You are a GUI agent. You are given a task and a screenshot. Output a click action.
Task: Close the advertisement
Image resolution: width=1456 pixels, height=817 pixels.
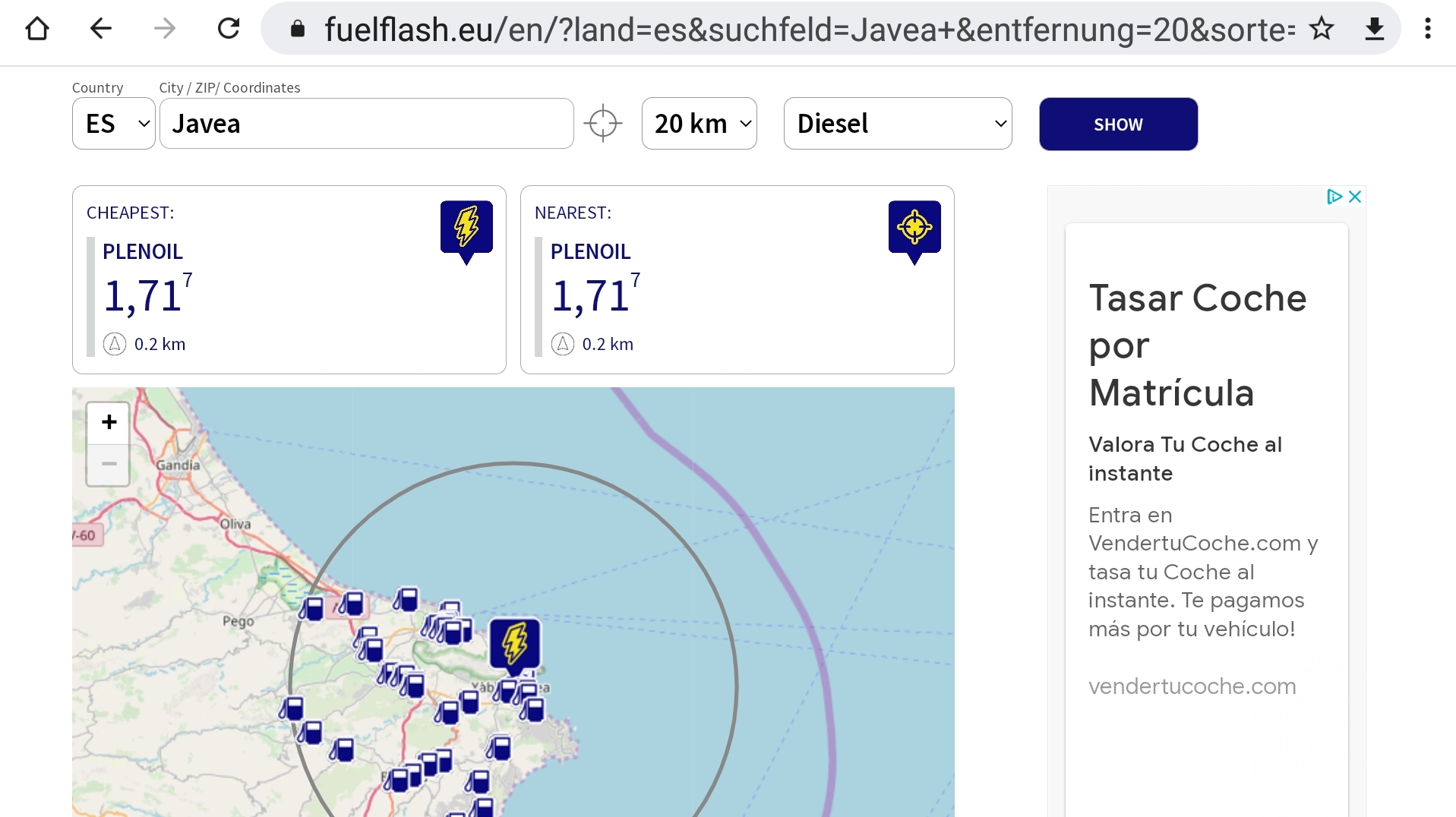pyautogui.click(x=1355, y=197)
